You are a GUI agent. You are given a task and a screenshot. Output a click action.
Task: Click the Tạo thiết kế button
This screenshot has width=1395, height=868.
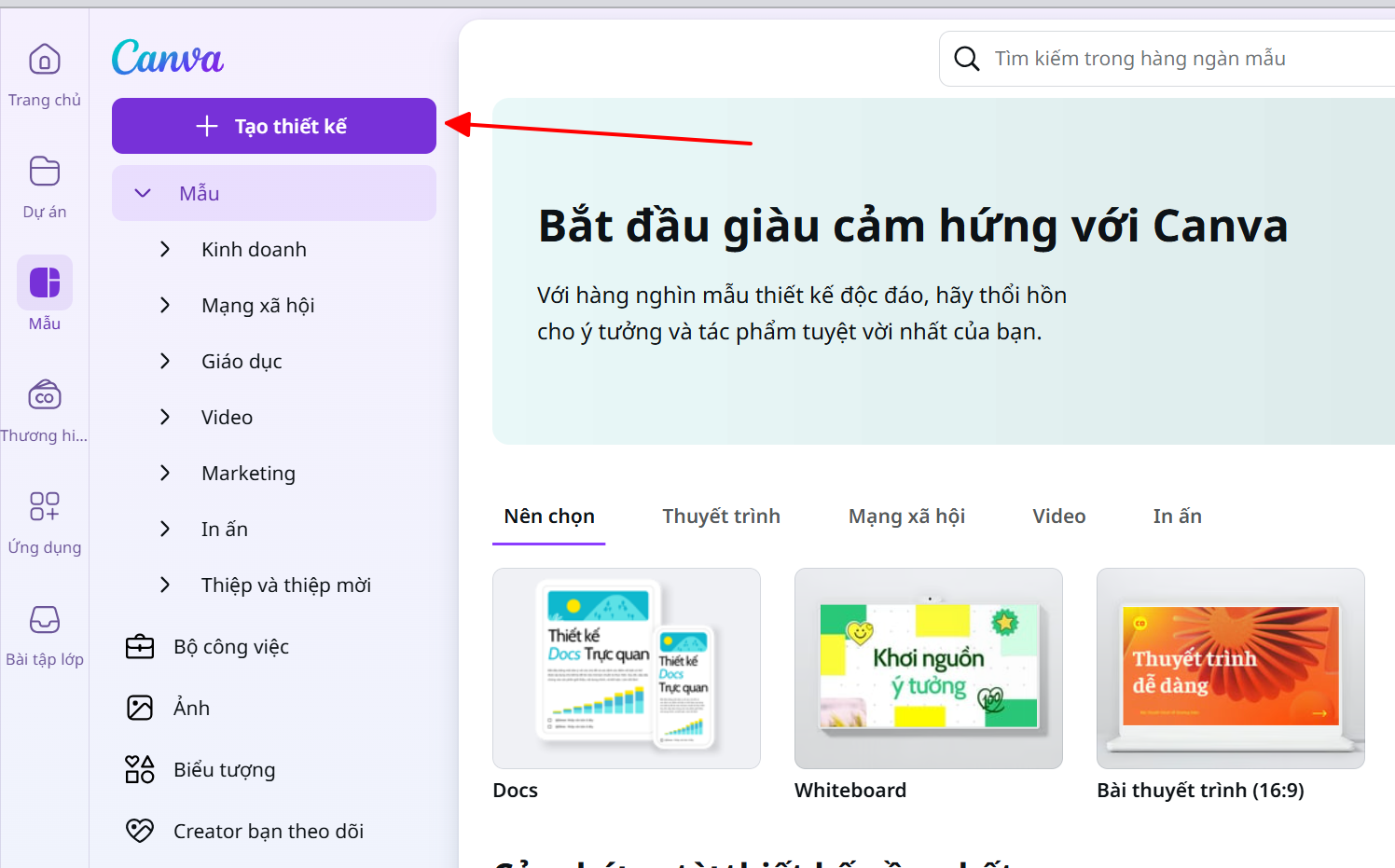273,125
